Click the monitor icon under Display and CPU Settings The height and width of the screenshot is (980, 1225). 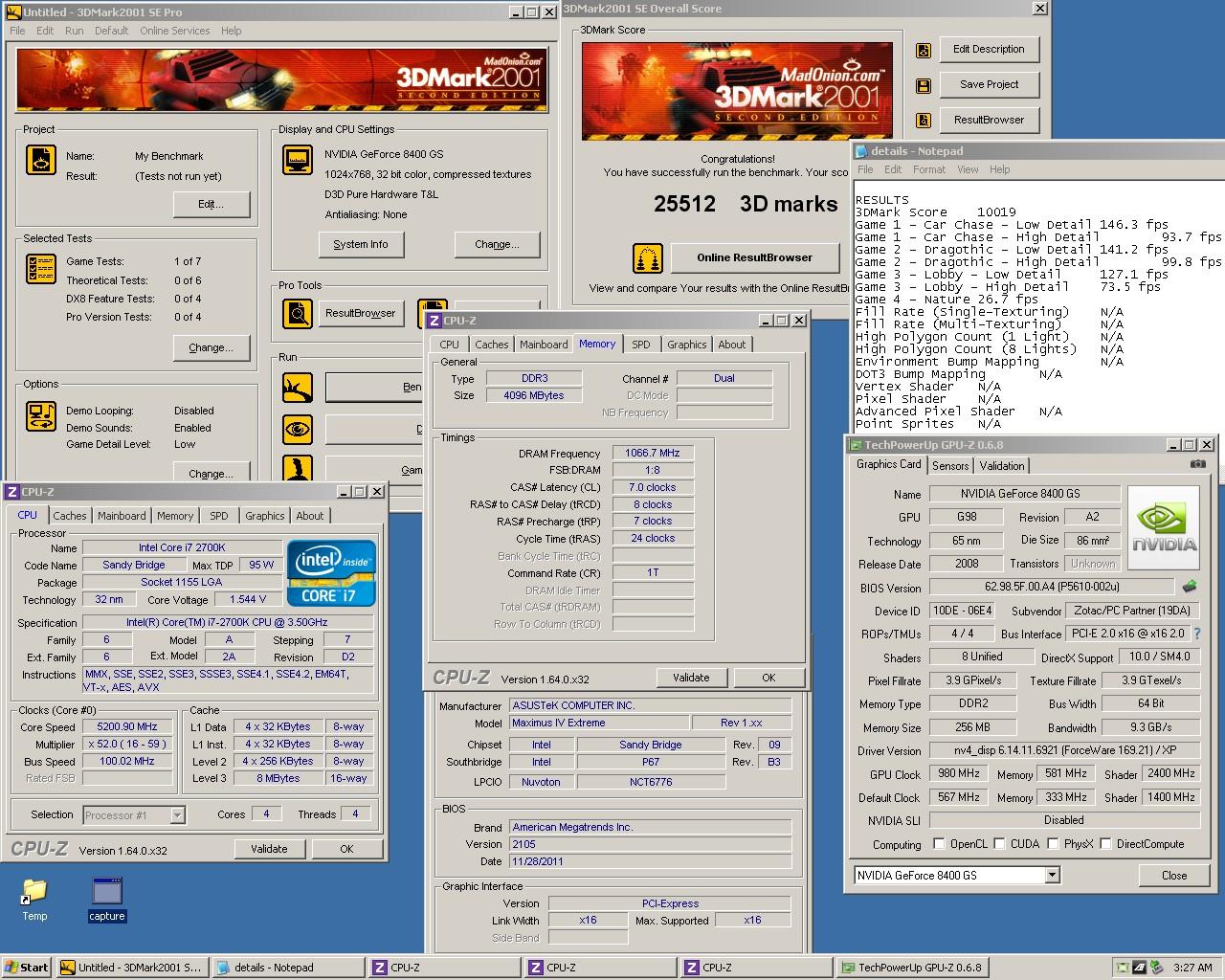(x=298, y=160)
